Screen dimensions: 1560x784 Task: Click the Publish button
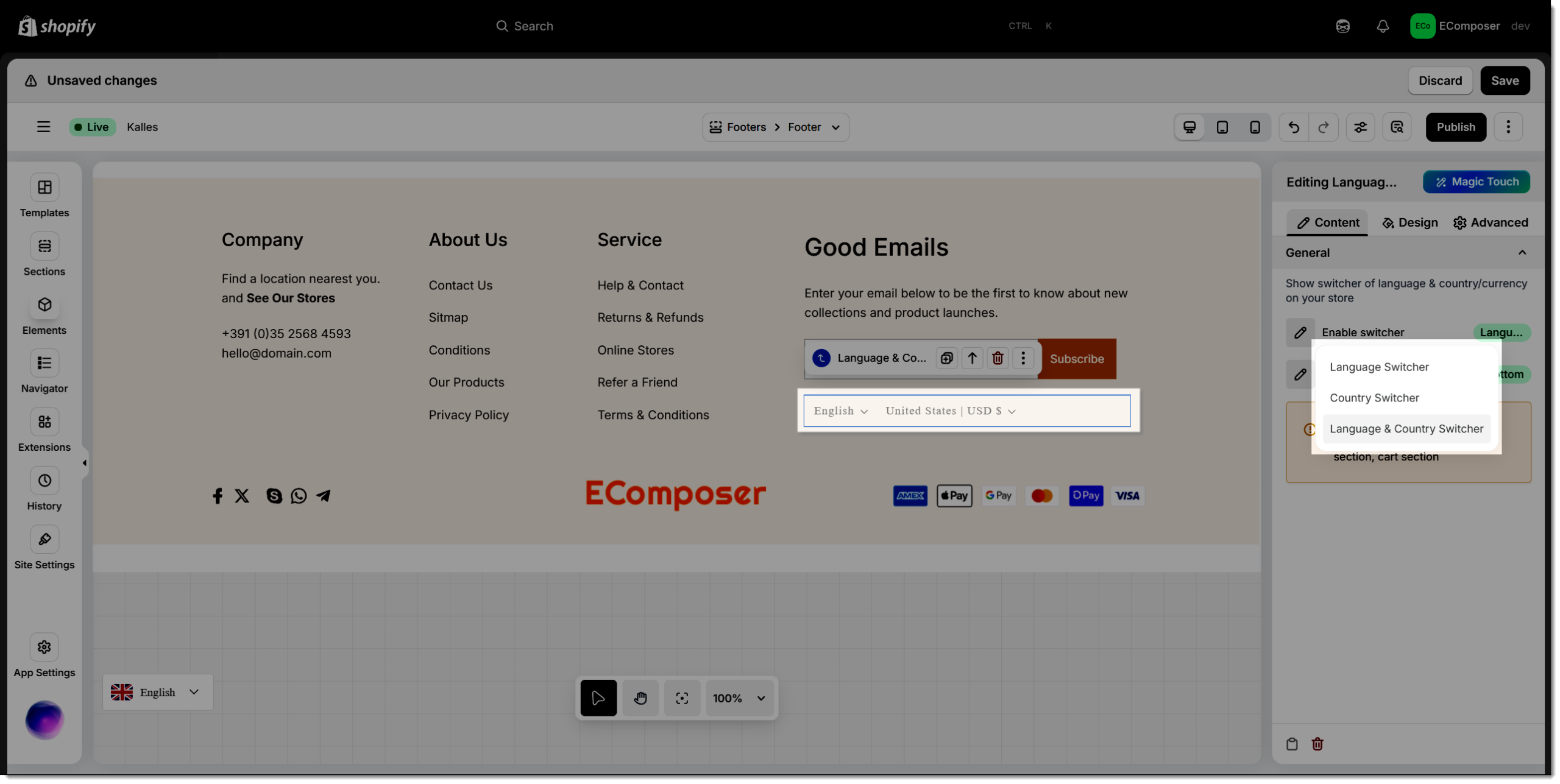(1455, 127)
